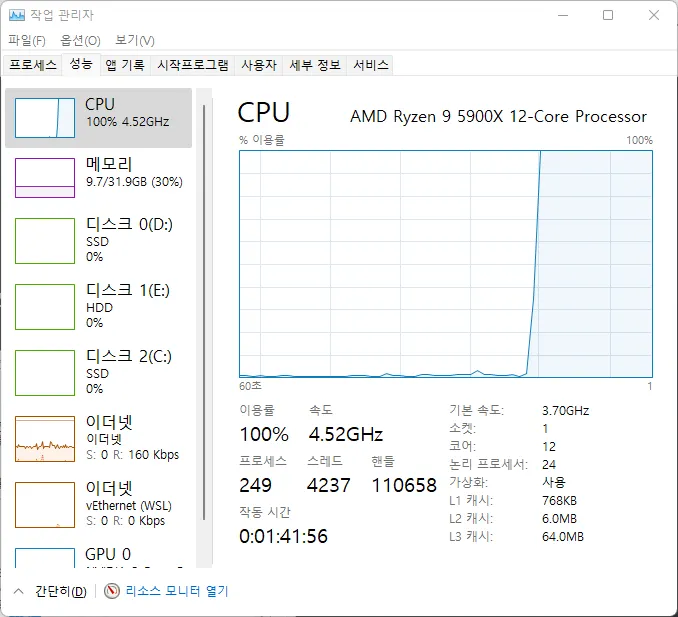The width and height of the screenshot is (678, 617).
Task: Select the 메모리 usage graph thumbnail
Action: coord(45,178)
